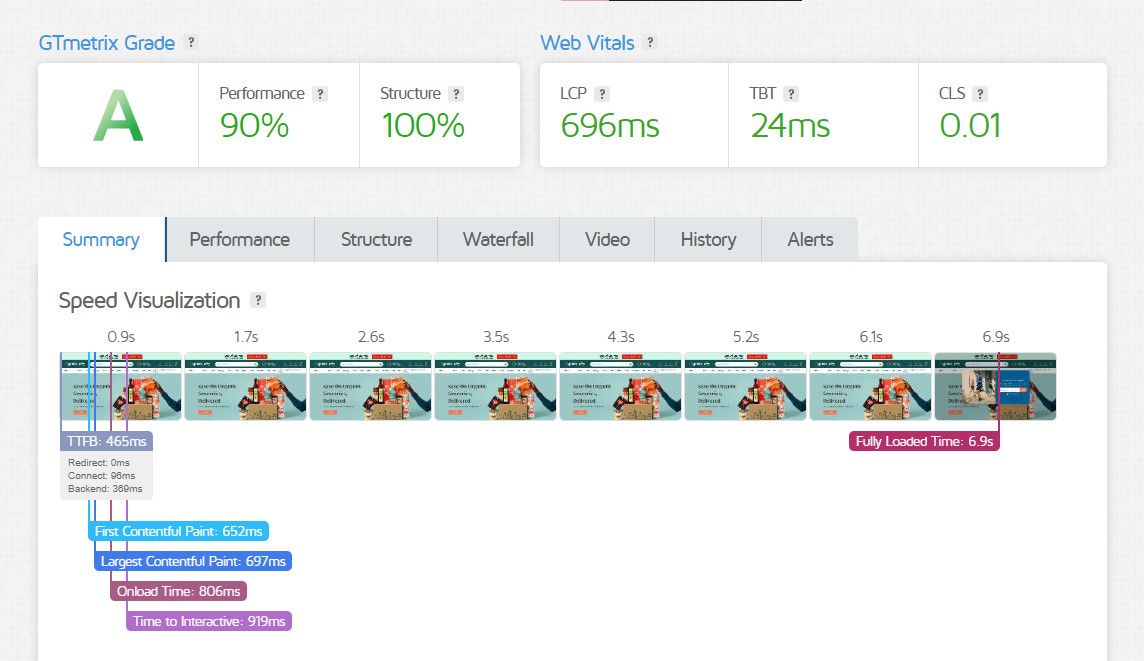Viewport: 1144px width, 661px height.
Task: Open the LCP question mark icon
Action: (x=602, y=94)
